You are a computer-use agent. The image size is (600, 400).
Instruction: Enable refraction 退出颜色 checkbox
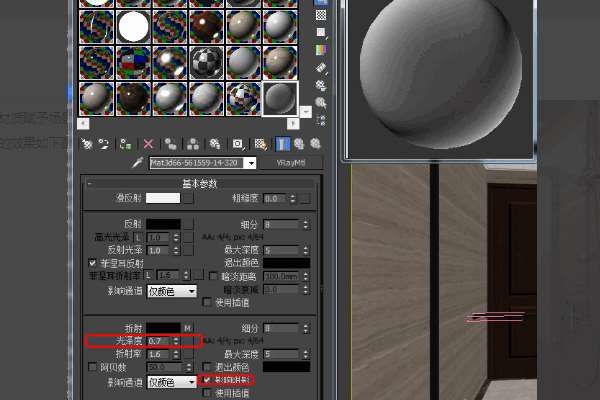tap(207, 367)
